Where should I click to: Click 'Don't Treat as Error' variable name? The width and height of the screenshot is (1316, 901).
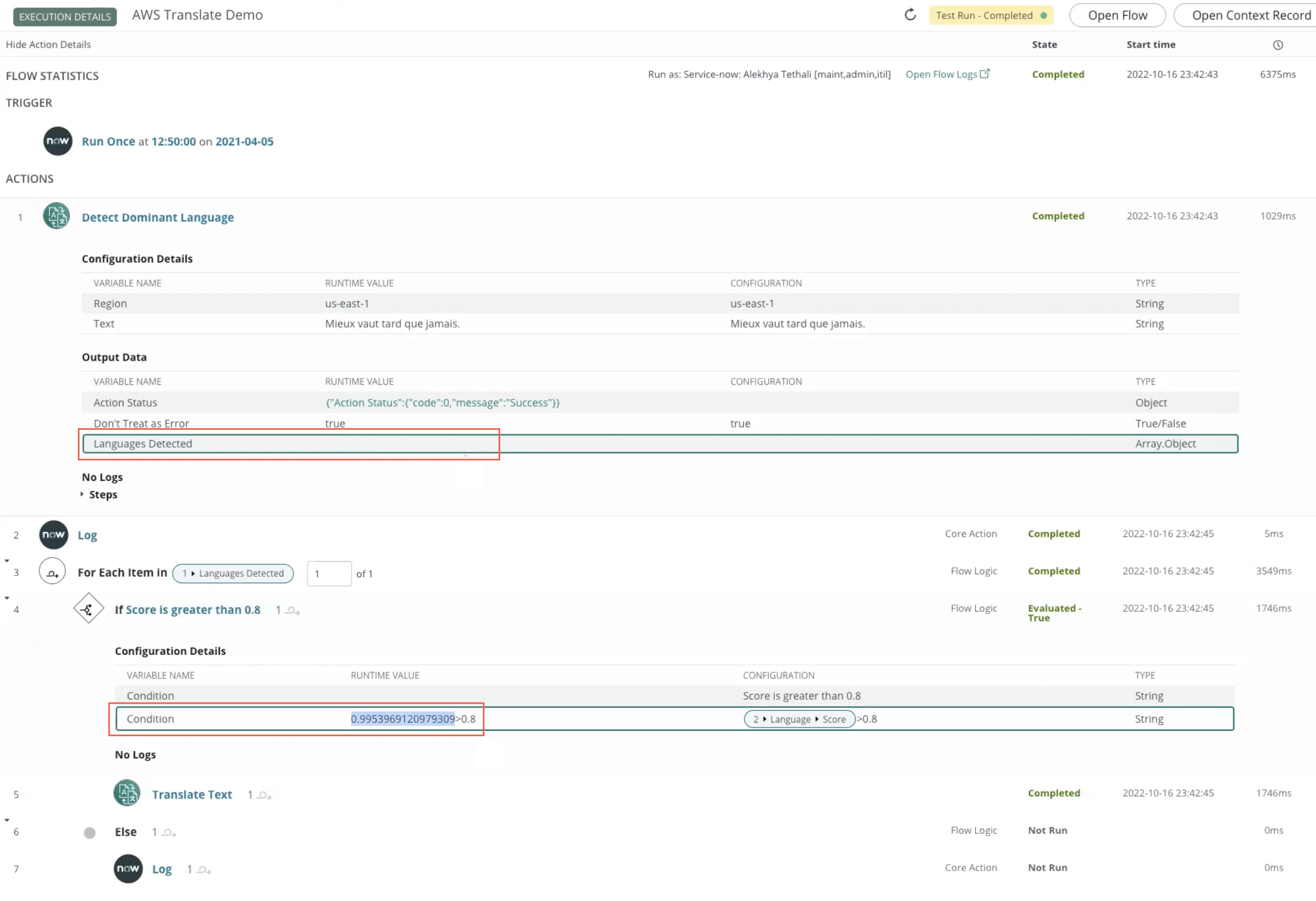click(142, 423)
